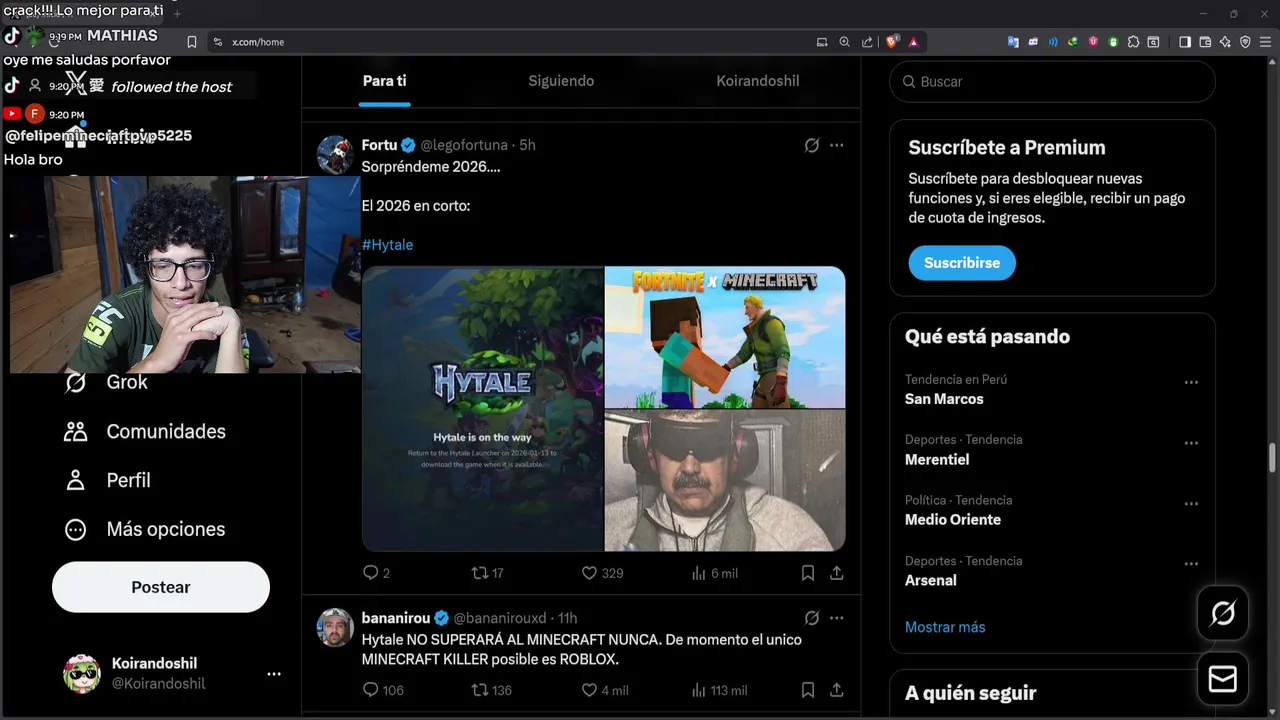1280x720 pixels.
Task: Open more options on bananirou's post
Action: coord(837,618)
